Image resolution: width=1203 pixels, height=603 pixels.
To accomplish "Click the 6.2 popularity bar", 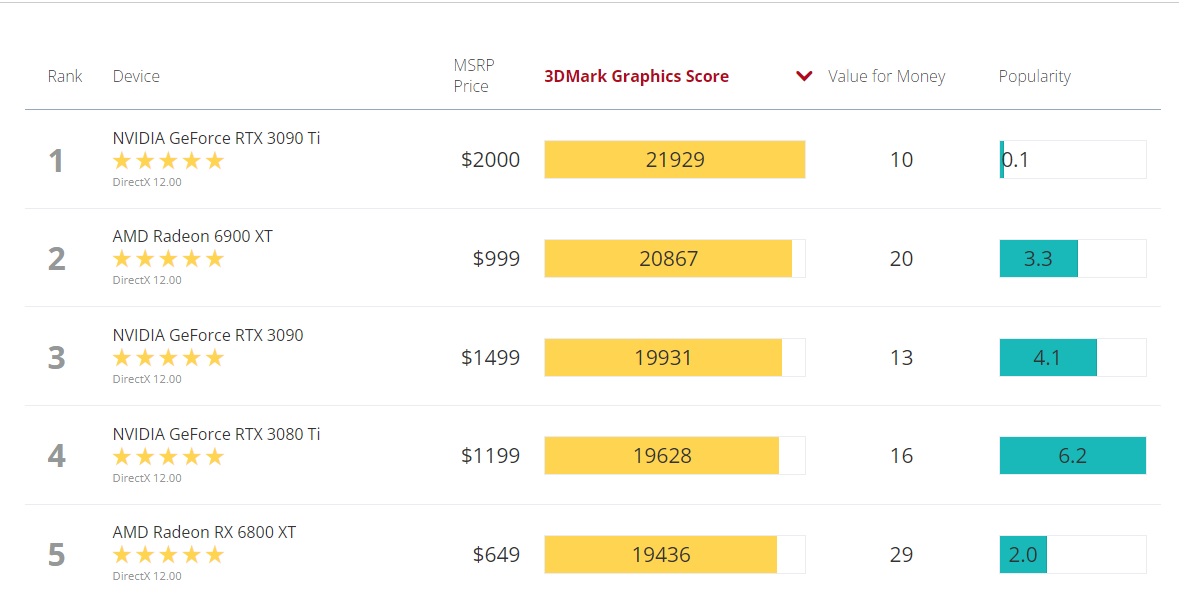I will point(1072,456).
